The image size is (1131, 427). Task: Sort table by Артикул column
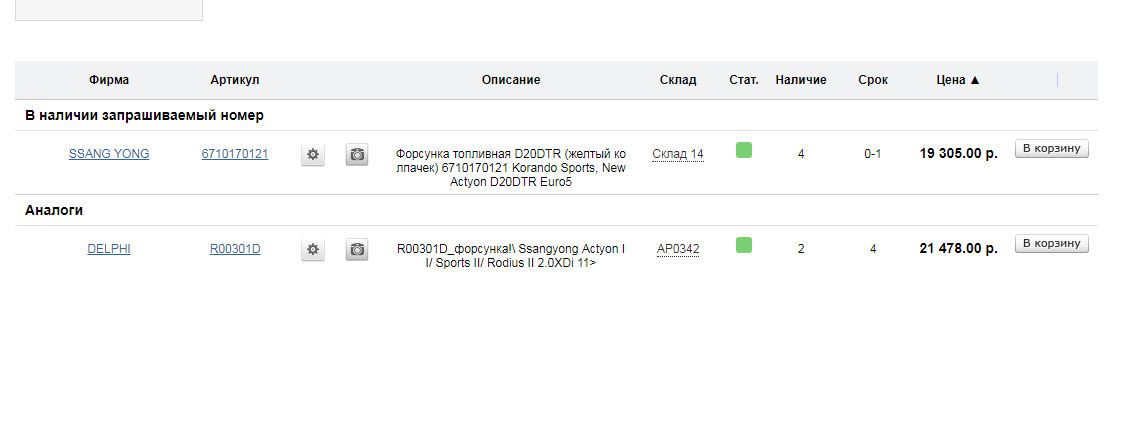point(235,80)
